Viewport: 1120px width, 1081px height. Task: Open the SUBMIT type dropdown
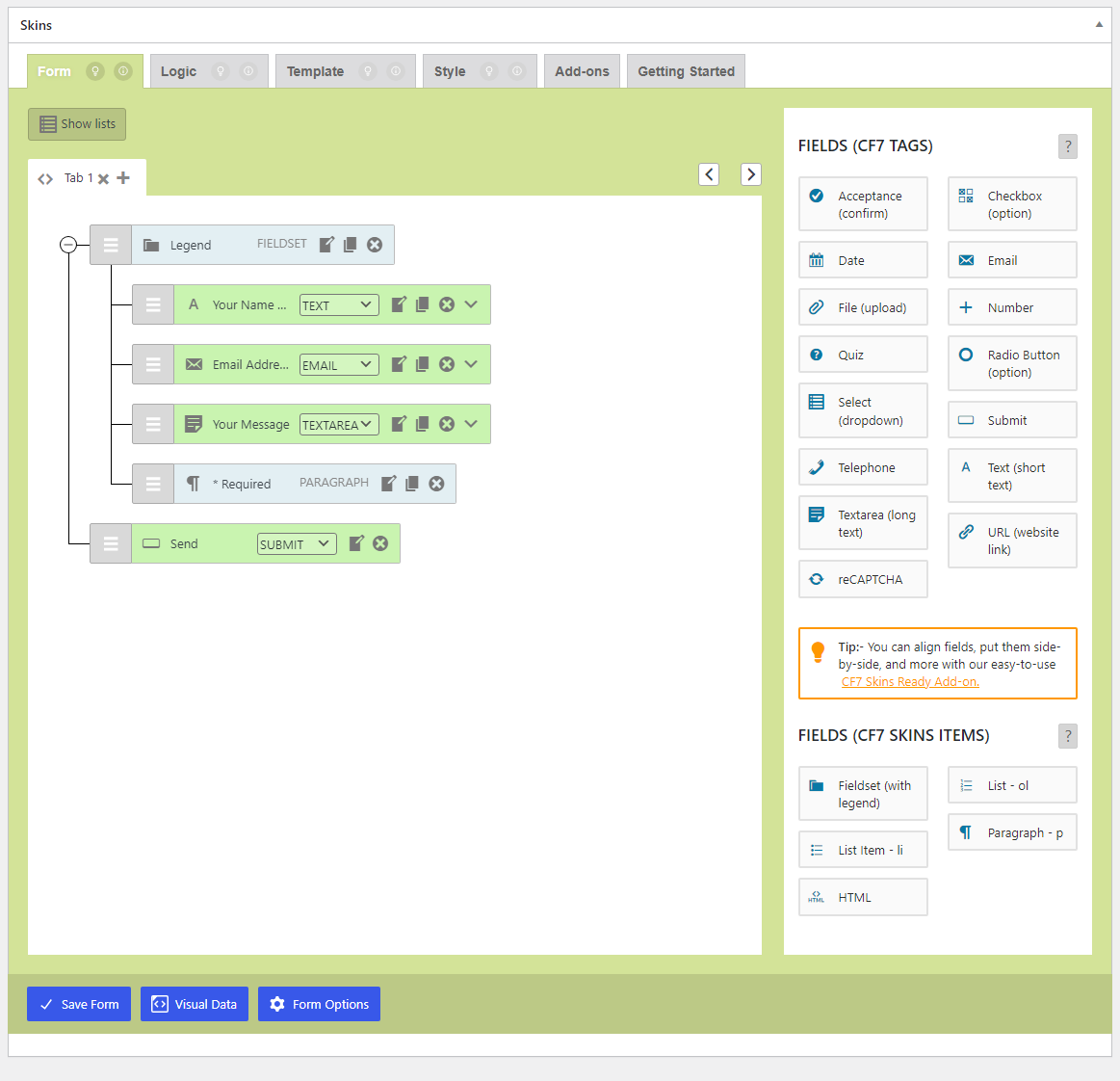pyautogui.click(x=297, y=544)
